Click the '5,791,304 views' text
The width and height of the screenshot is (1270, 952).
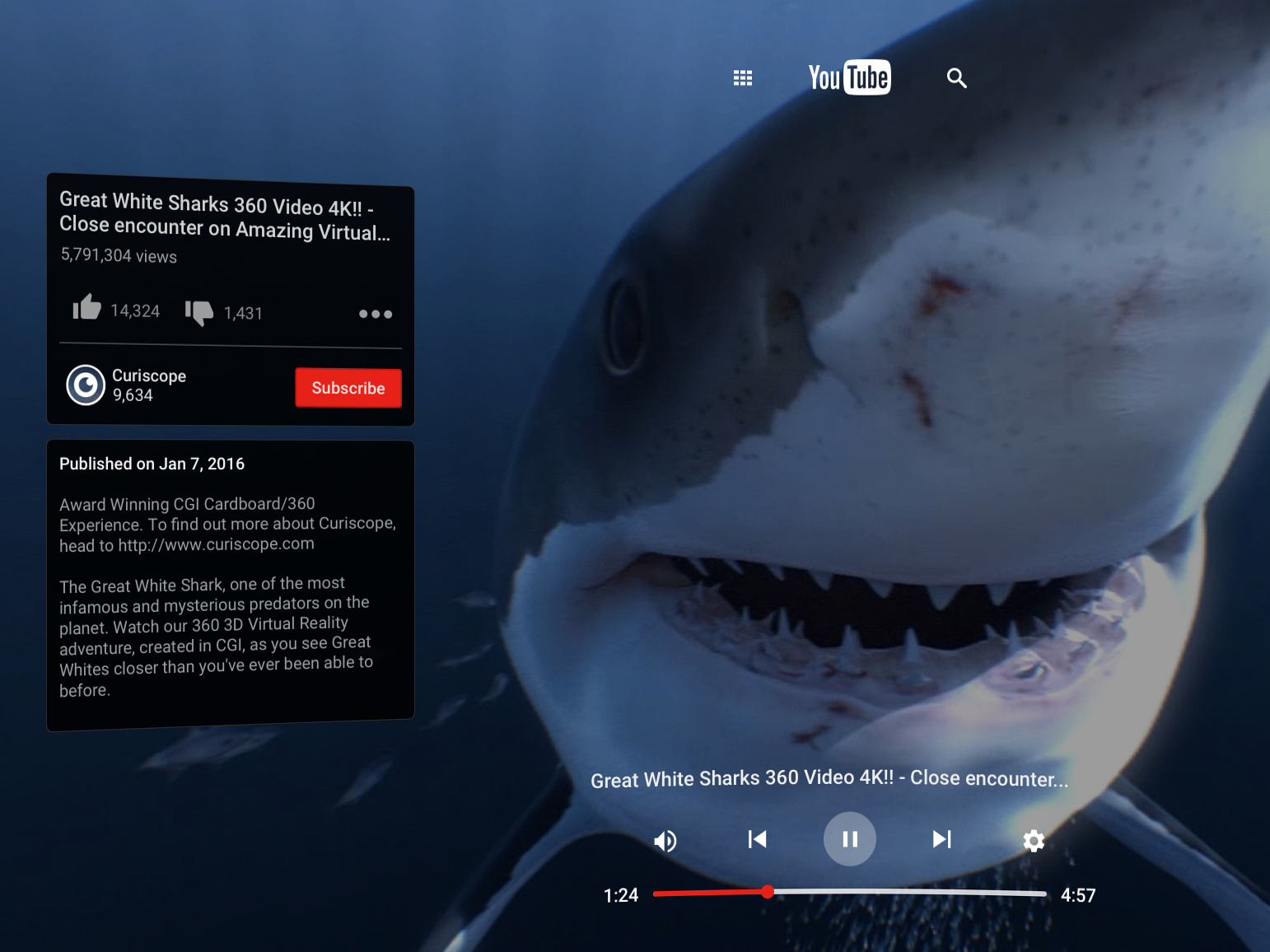119,255
